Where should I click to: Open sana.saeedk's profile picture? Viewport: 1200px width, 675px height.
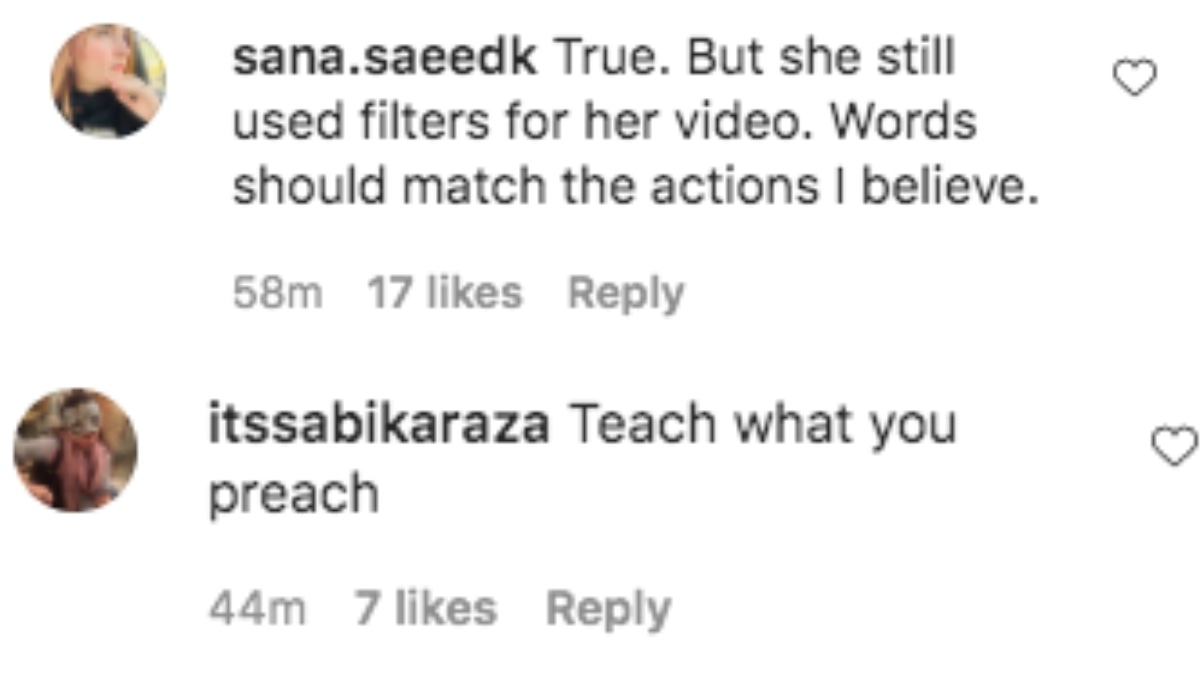pyautogui.click(x=108, y=79)
